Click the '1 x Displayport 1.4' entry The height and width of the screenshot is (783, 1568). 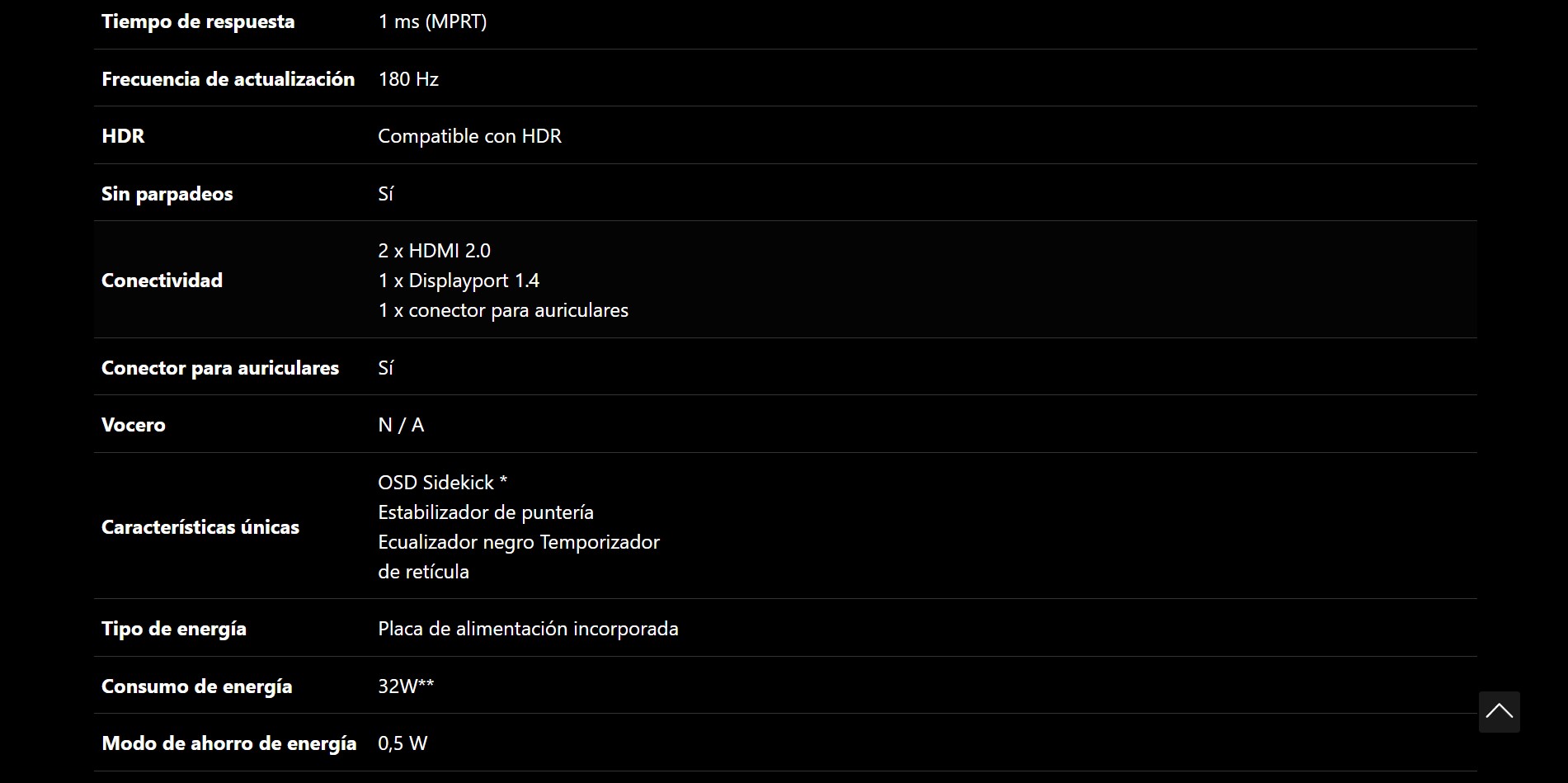tap(459, 281)
